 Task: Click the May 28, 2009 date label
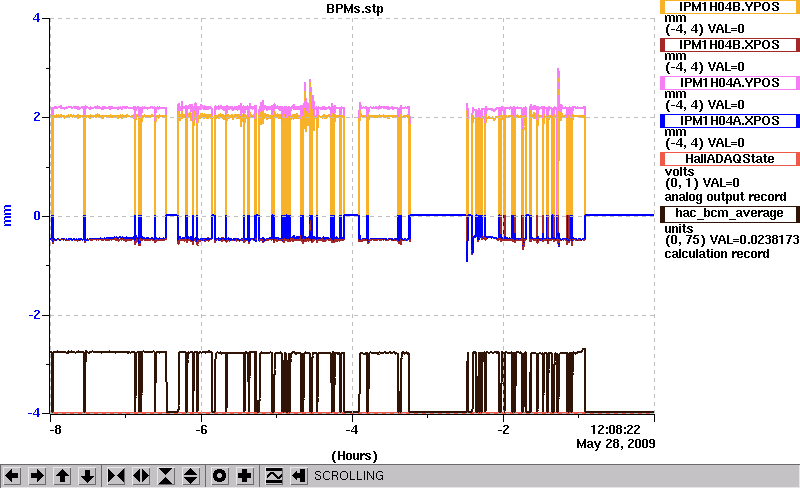(616, 444)
